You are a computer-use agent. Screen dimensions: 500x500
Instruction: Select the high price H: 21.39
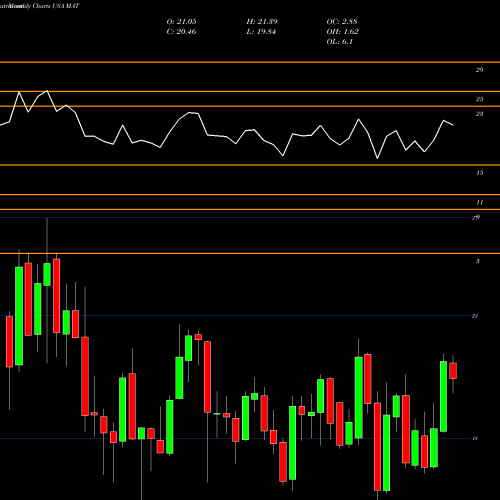coord(262,22)
